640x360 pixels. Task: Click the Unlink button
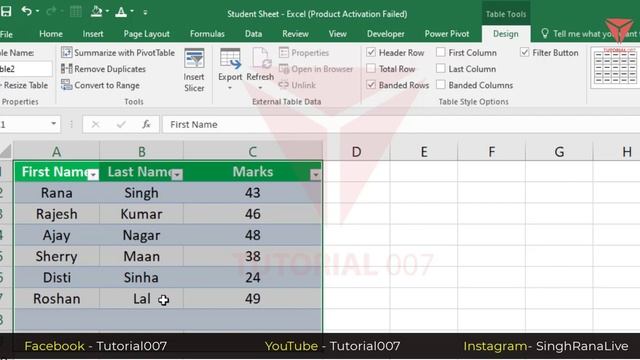297,85
